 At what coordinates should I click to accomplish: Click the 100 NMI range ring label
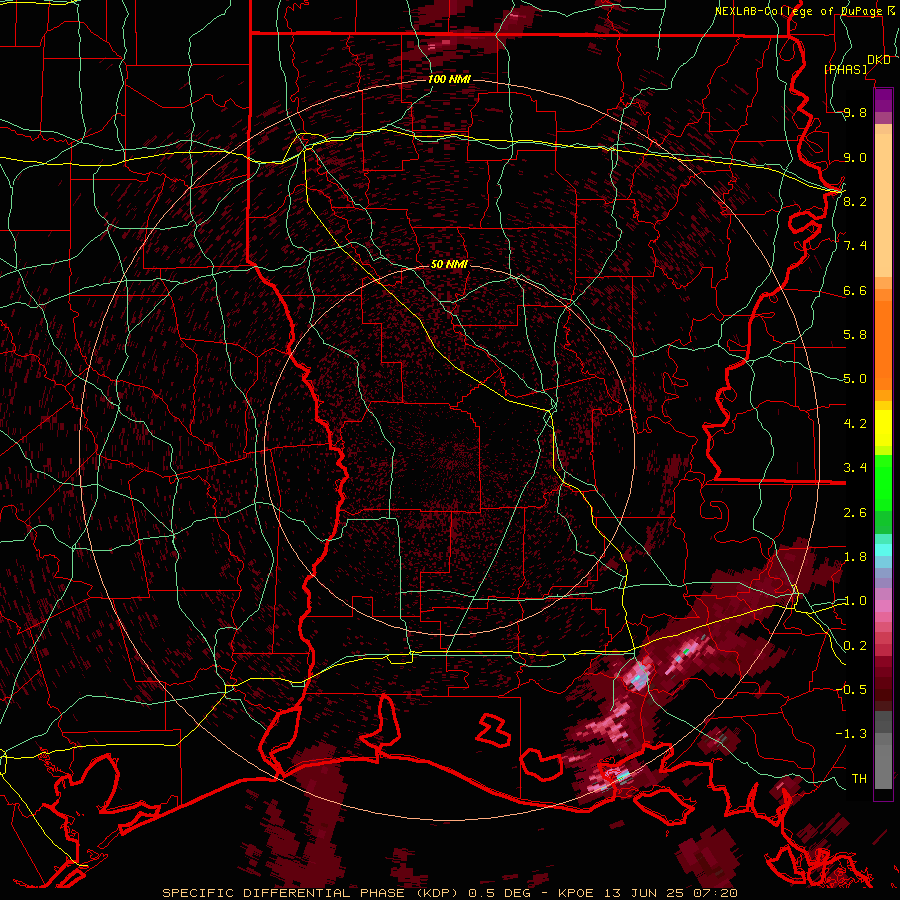(449, 79)
